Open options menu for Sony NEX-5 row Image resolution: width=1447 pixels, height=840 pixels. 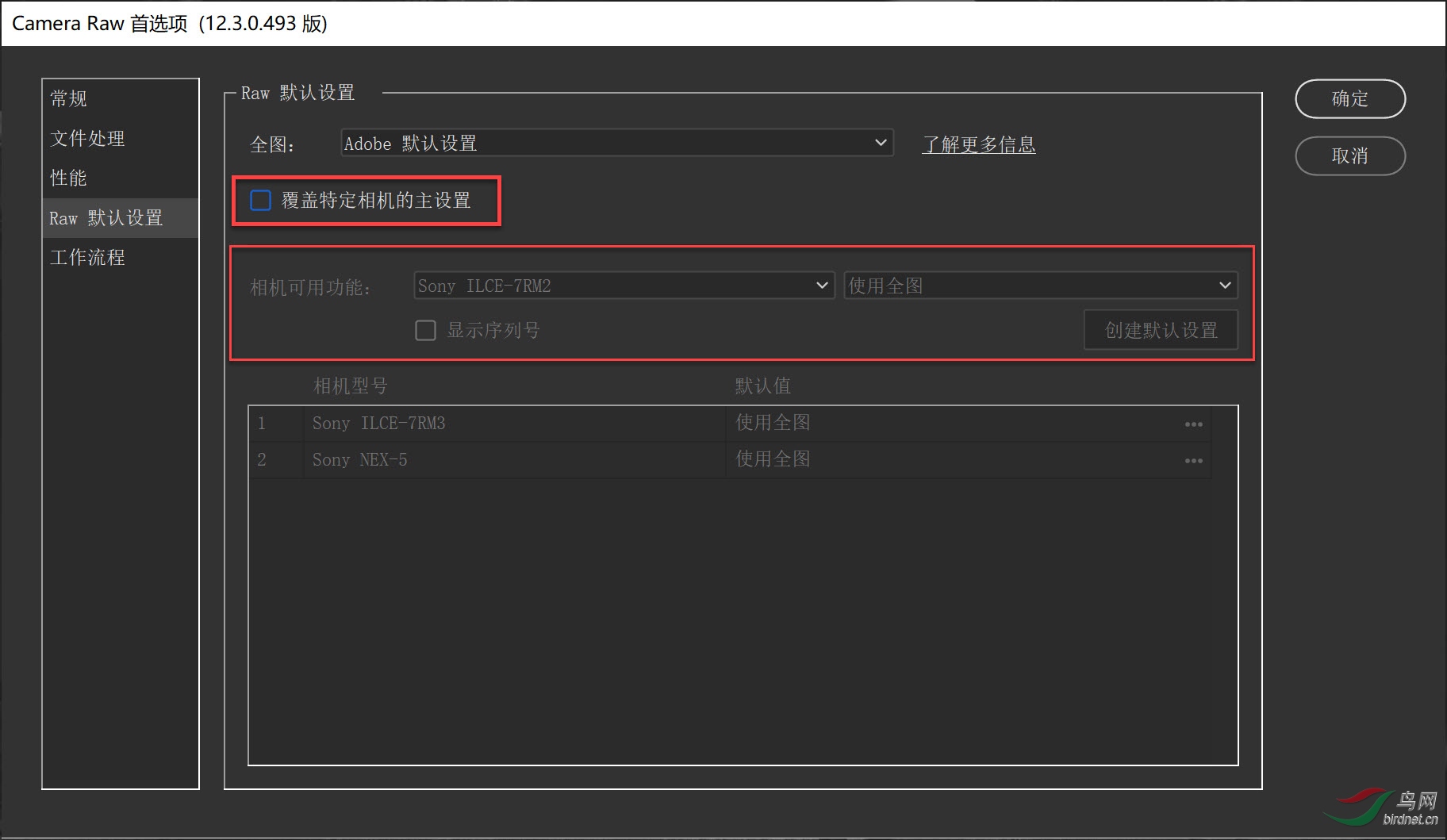(1193, 461)
